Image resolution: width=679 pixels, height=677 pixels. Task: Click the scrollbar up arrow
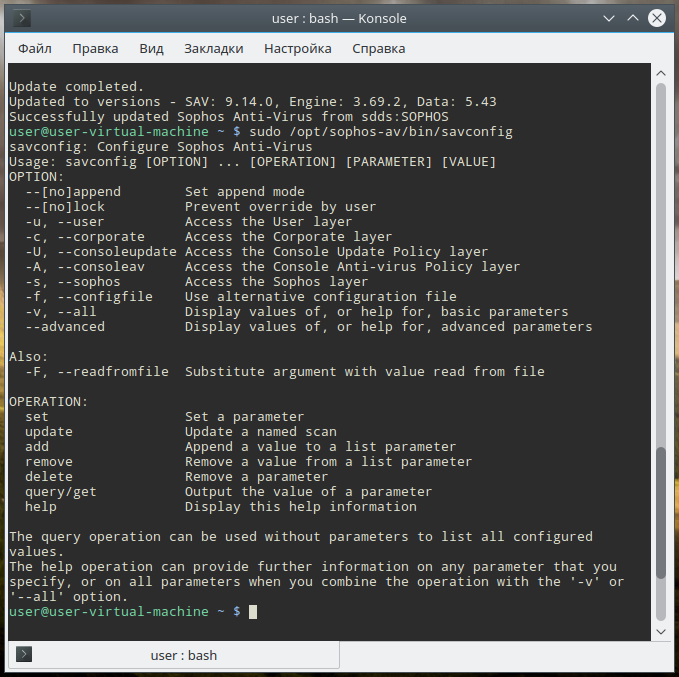(661, 73)
